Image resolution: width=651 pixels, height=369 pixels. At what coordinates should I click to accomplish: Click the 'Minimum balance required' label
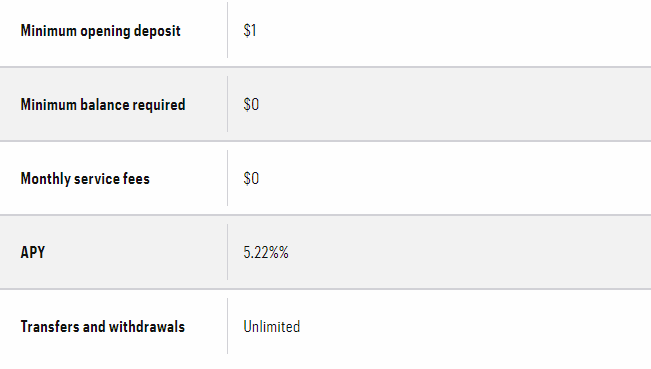pos(103,105)
